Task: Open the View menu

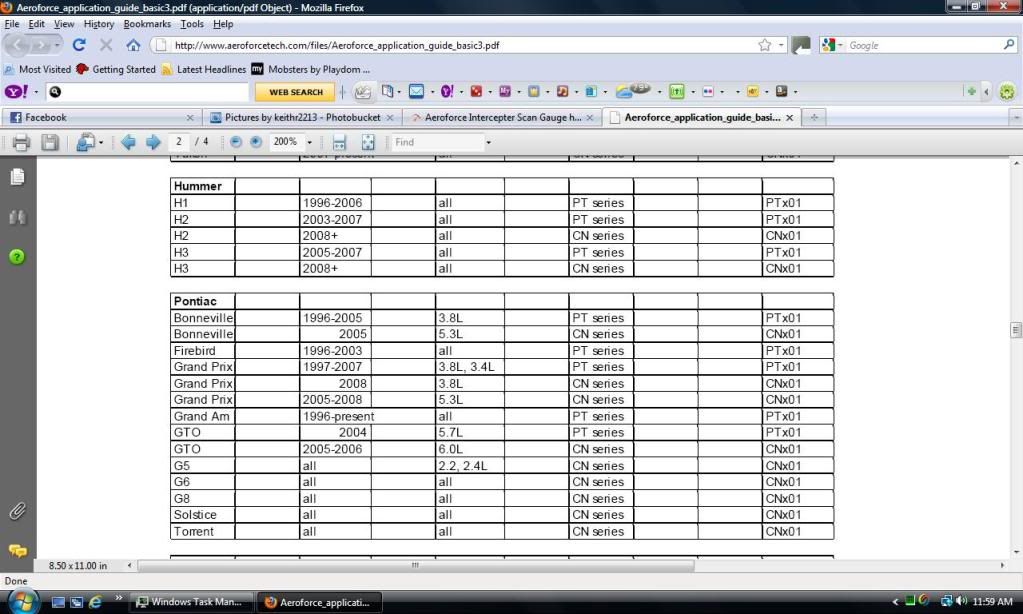Action: (64, 24)
